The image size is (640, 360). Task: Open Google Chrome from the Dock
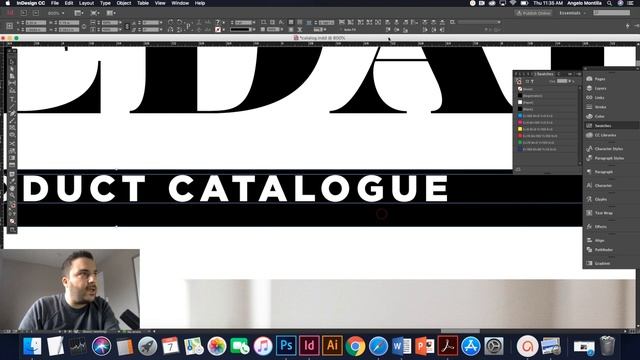(356, 346)
